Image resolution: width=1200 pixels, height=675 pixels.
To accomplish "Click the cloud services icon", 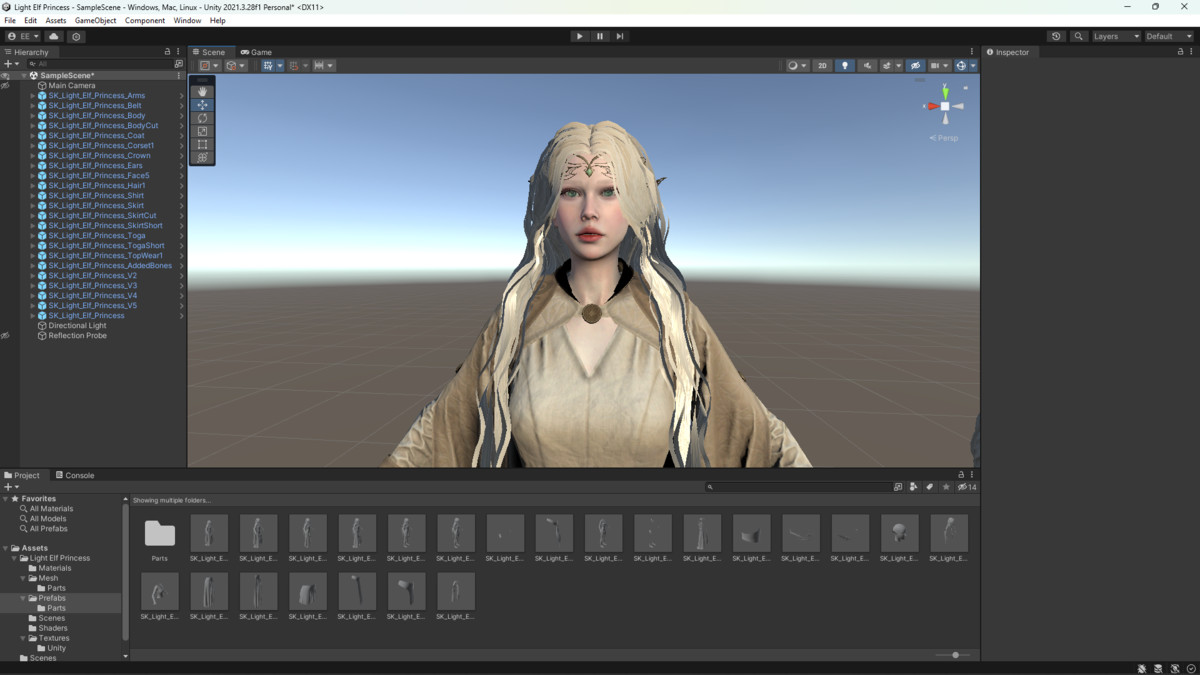I will click(54, 36).
